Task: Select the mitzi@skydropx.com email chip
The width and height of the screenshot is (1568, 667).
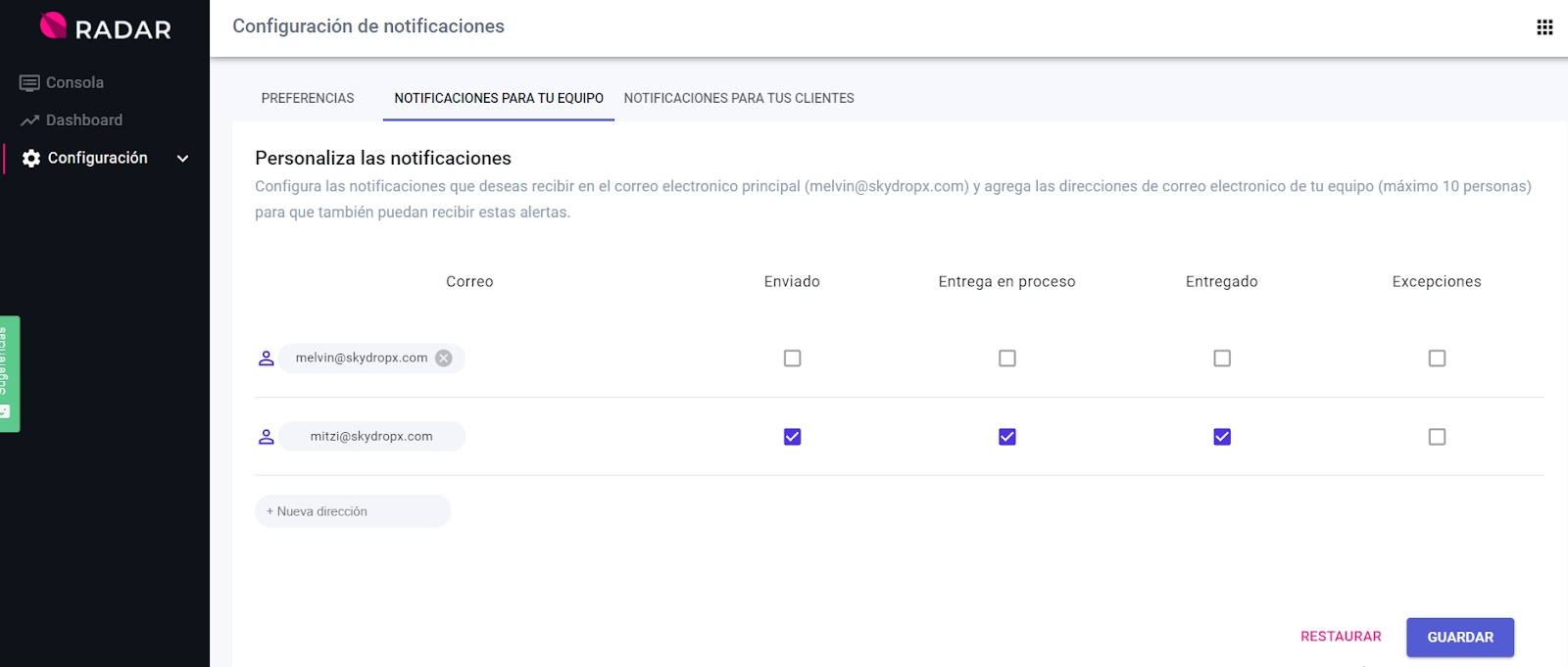Action: coord(371,437)
